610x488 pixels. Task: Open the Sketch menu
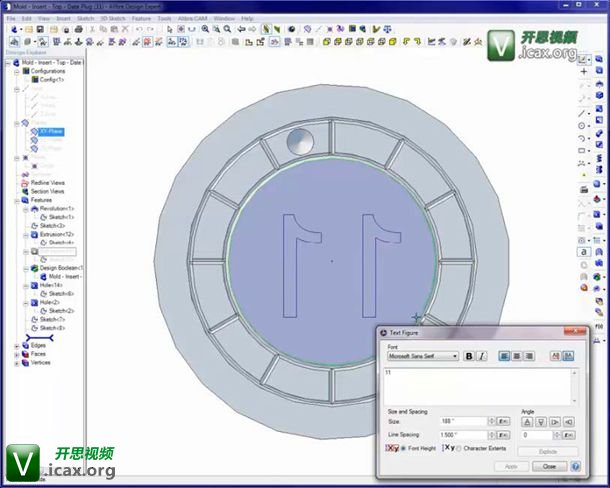click(x=86, y=18)
